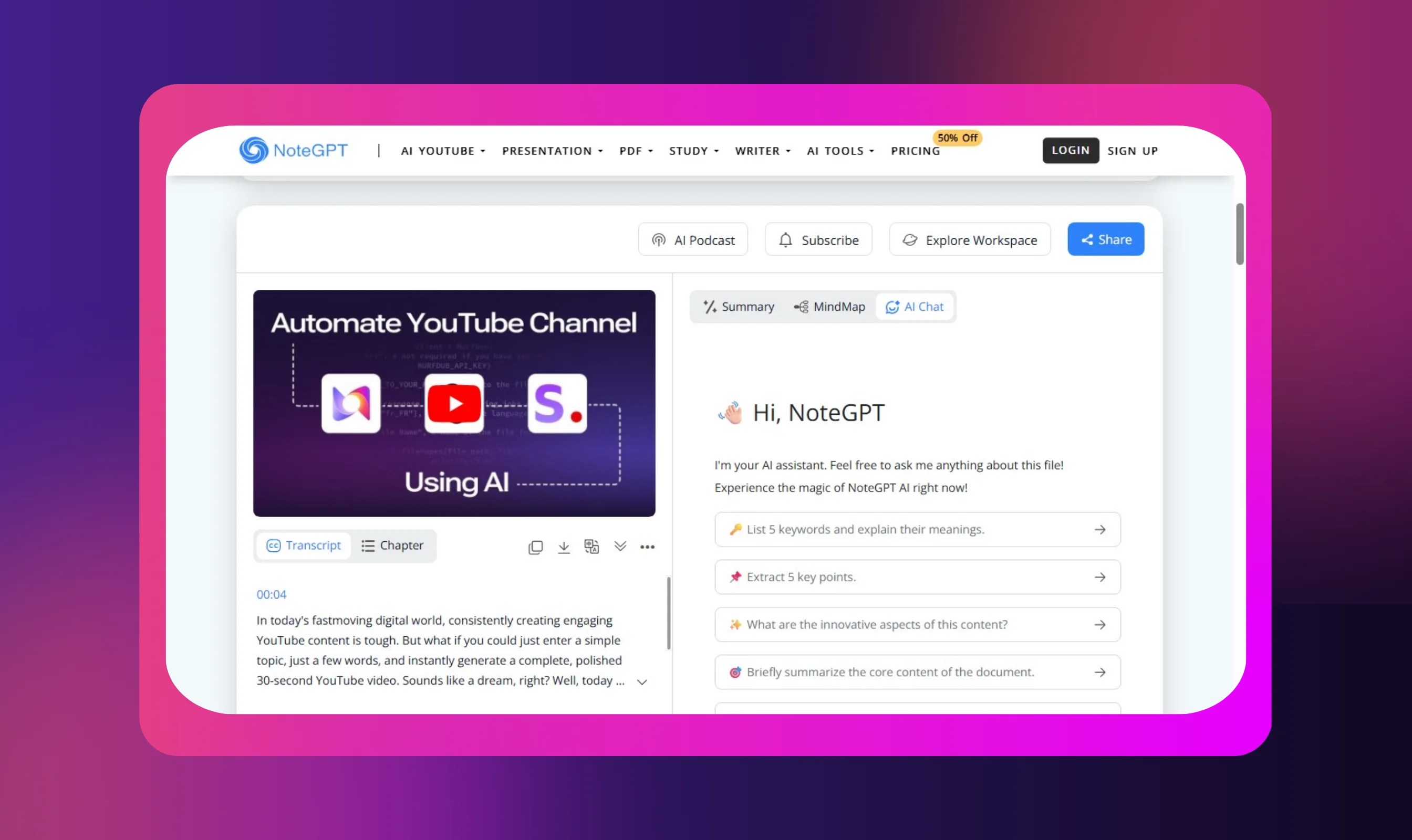
Task: Click the double chevron auto-scroll icon
Action: pyautogui.click(x=620, y=546)
